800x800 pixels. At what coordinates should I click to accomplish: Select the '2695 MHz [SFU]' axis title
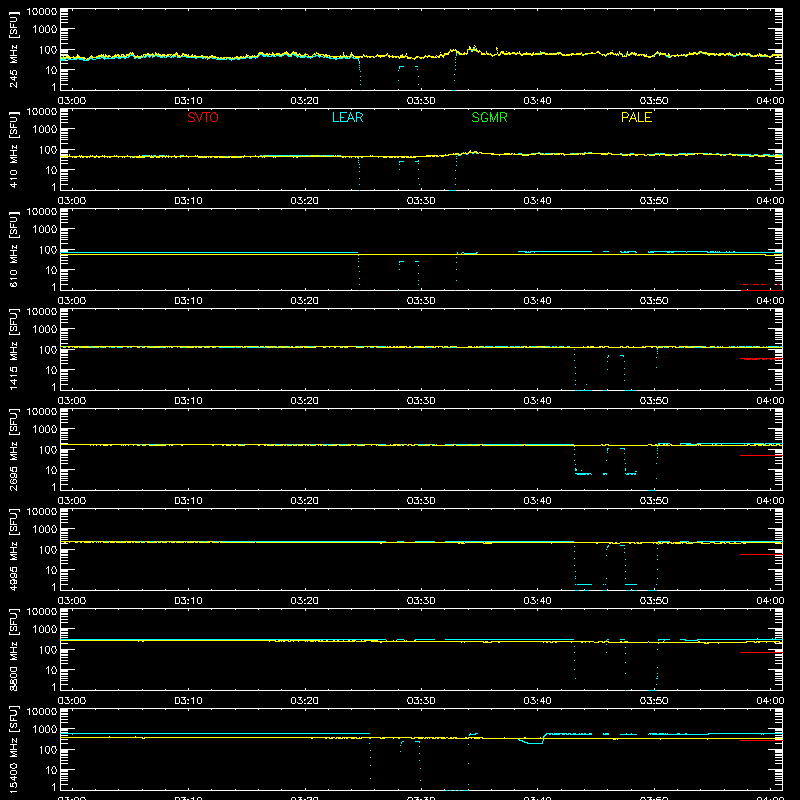tap(13, 450)
